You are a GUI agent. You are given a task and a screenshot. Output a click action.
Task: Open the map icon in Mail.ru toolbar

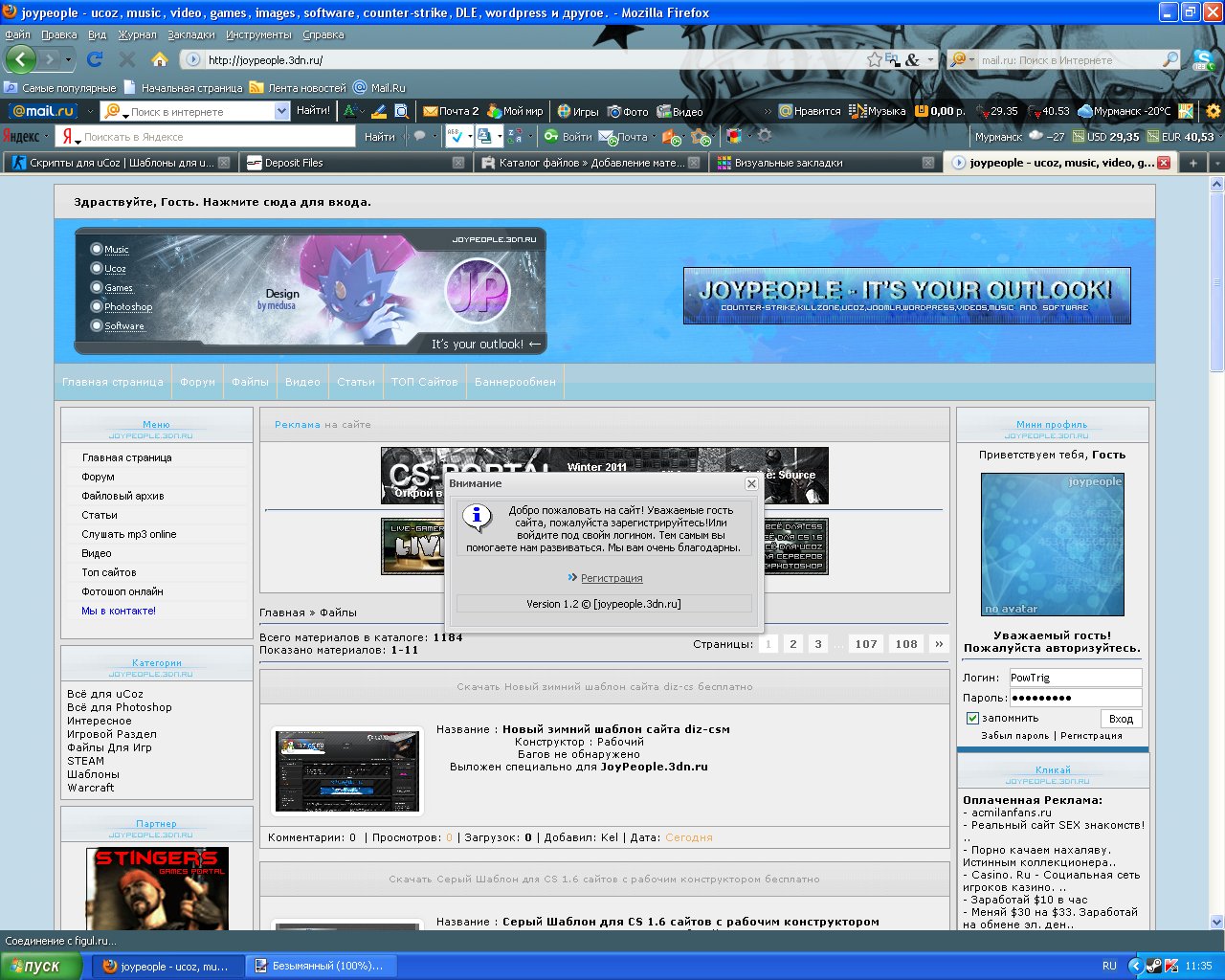tap(1186, 111)
